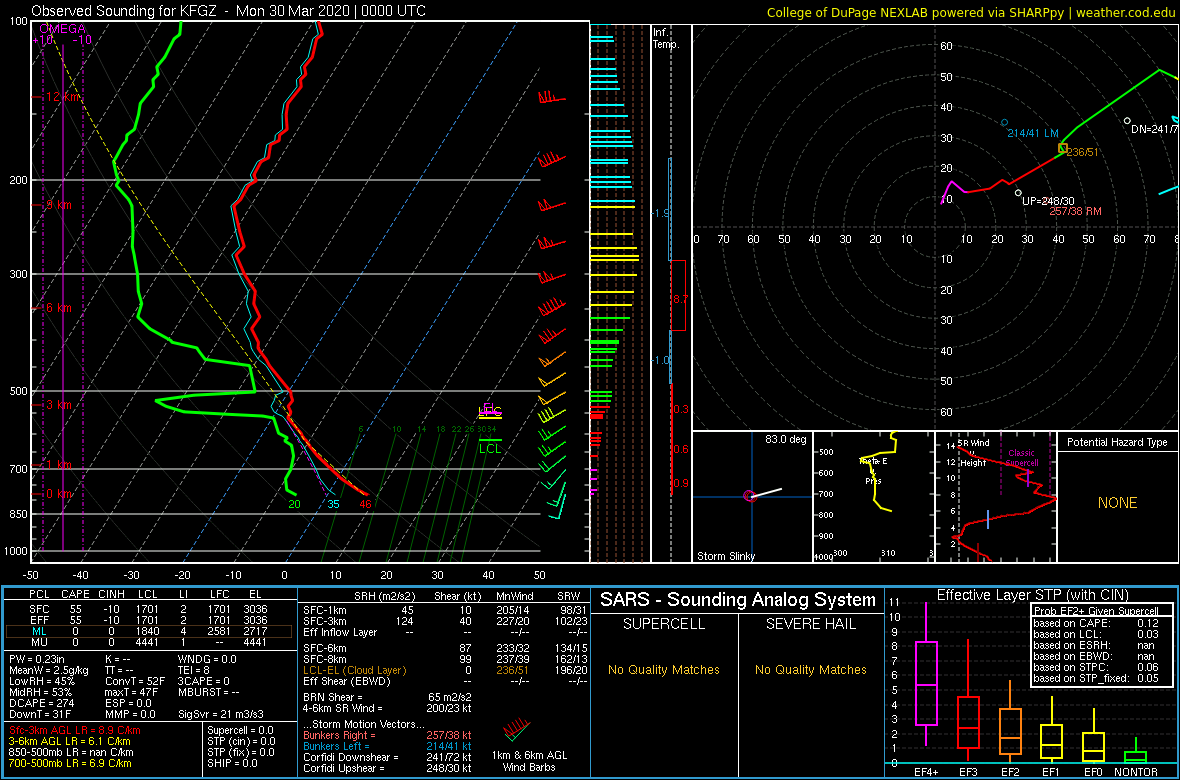1180x780 pixels.
Task: Click the Bunkers Right = 257/38 kt line
Action: (x=388, y=734)
